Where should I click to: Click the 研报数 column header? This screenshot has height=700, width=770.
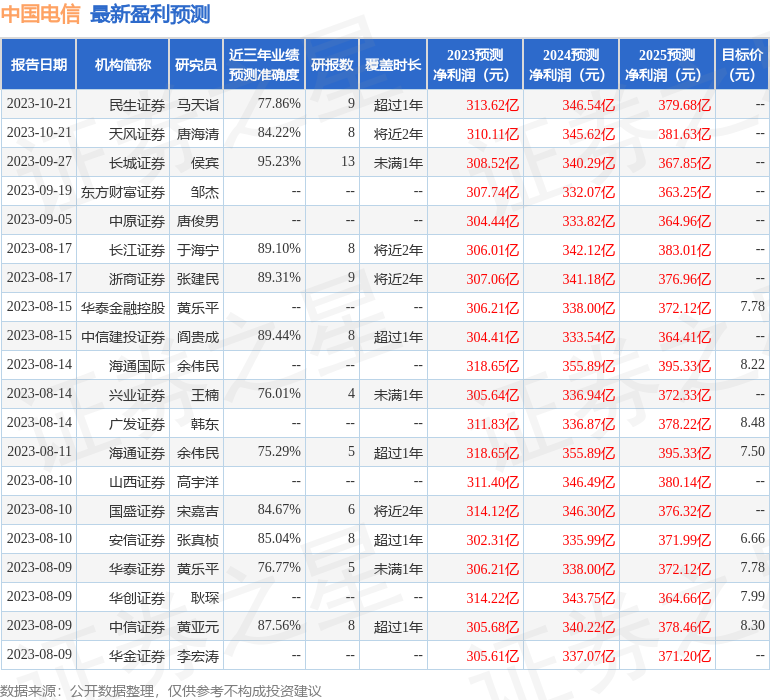click(x=332, y=64)
